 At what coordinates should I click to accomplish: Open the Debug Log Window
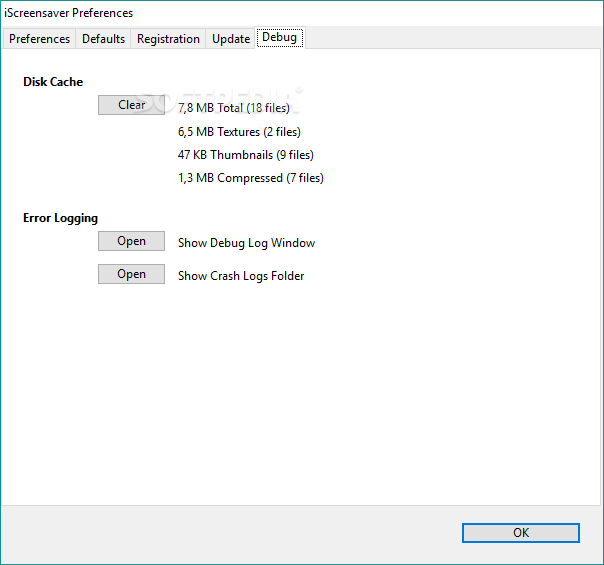pyautogui.click(x=131, y=241)
